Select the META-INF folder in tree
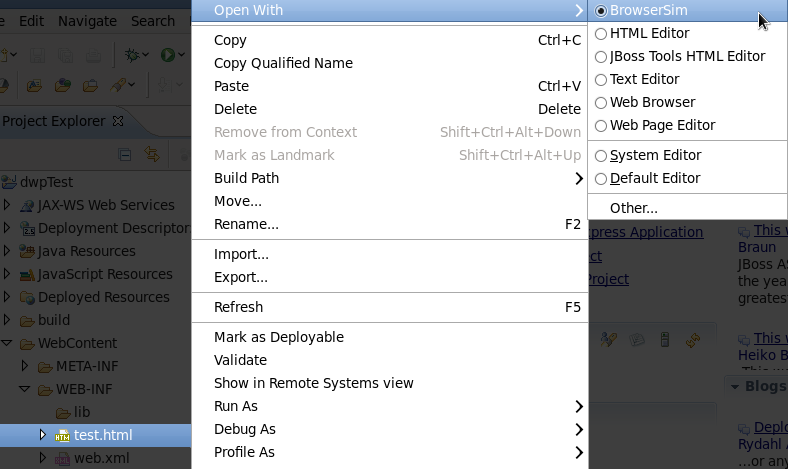788x469 pixels. pos(88,366)
